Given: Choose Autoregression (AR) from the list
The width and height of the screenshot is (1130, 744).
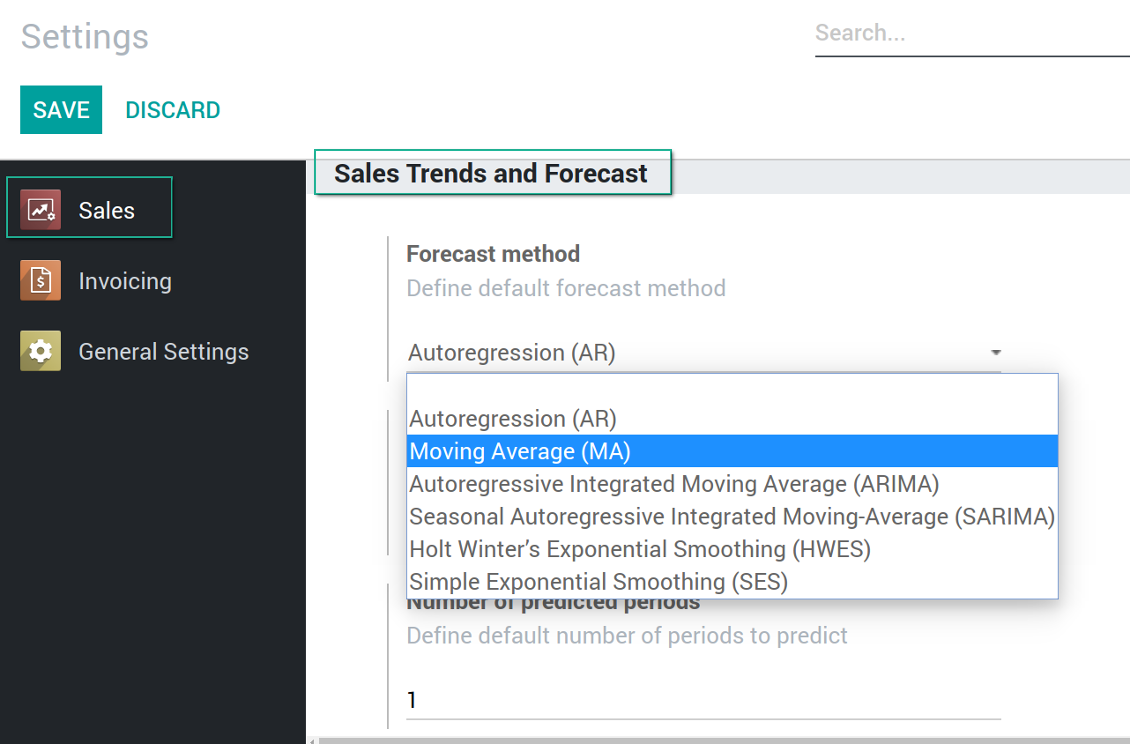Looking at the screenshot, I should (732, 419).
